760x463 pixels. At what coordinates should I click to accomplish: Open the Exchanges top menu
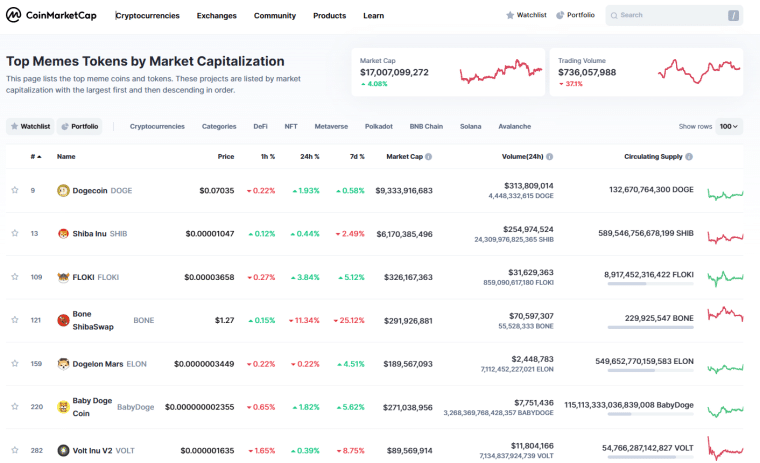(x=217, y=16)
